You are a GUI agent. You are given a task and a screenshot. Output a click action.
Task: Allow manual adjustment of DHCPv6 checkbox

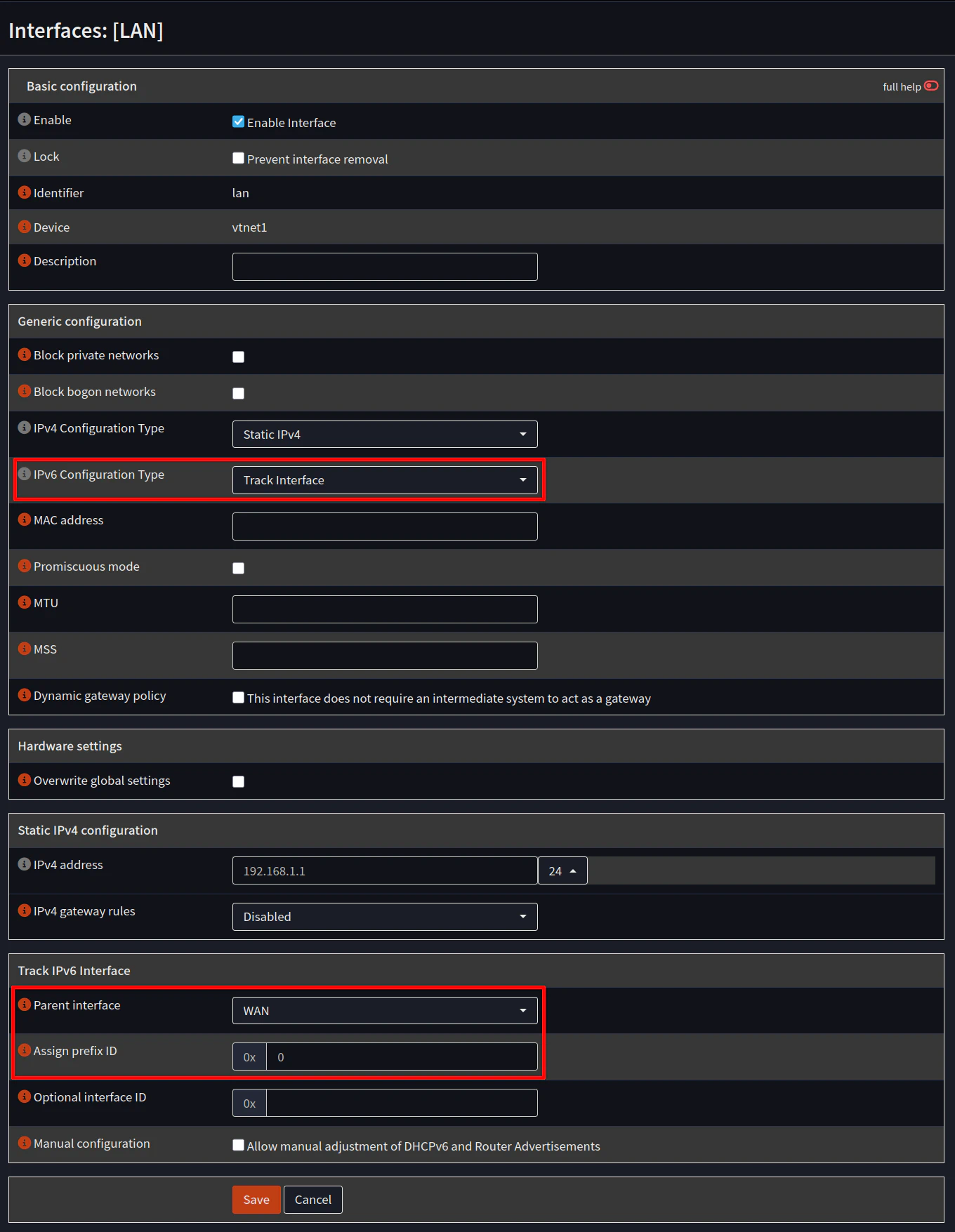pyautogui.click(x=239, y=1145)
